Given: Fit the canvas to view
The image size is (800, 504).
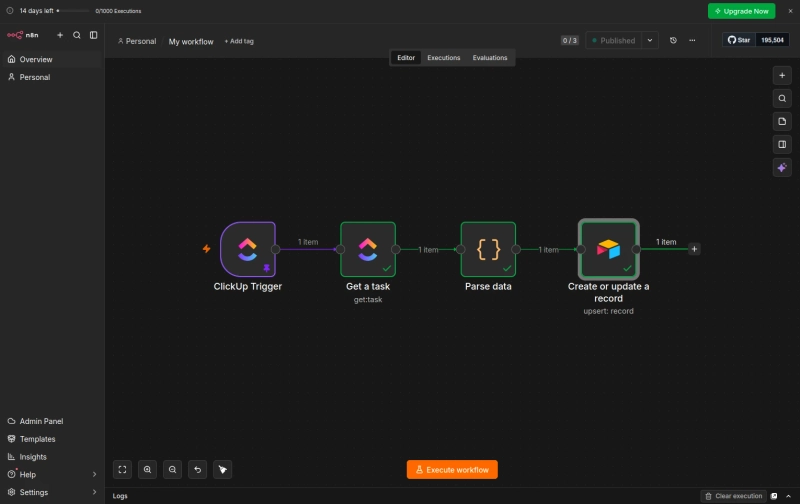Looking at the screenshot, I should coord(122,469).
